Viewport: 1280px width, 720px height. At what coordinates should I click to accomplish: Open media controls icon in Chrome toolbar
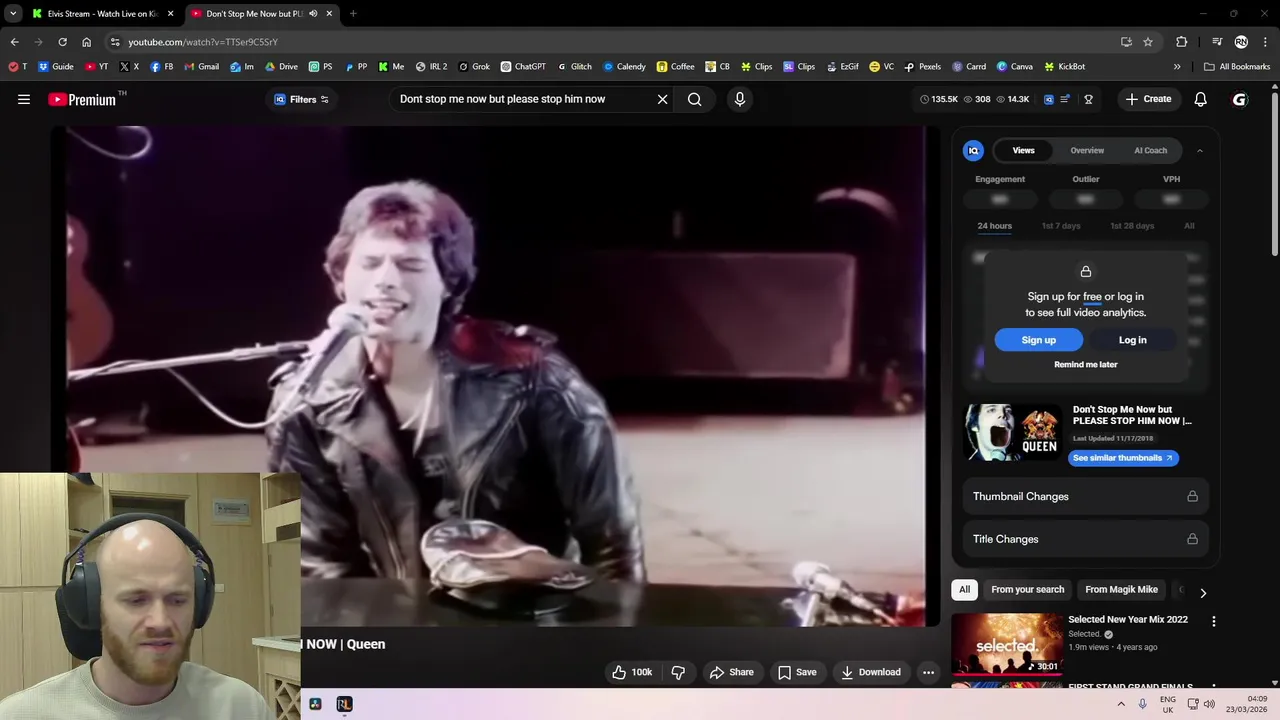click(1217, 42)
